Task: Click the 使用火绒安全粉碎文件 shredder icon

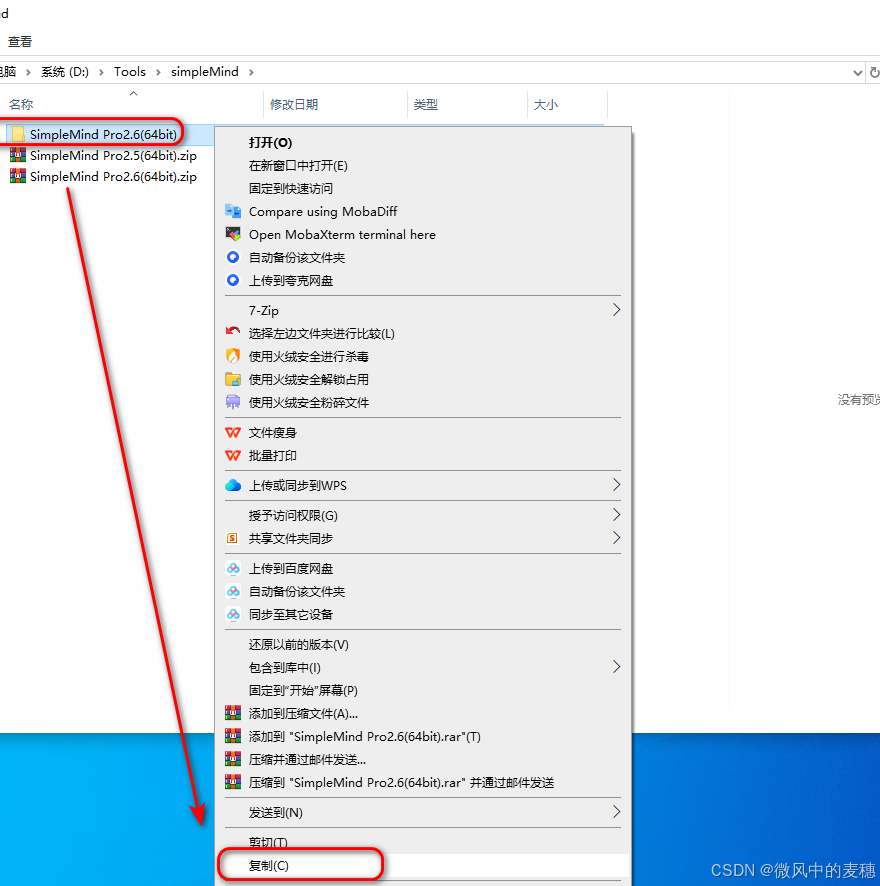Action: (x=231, y=402)
